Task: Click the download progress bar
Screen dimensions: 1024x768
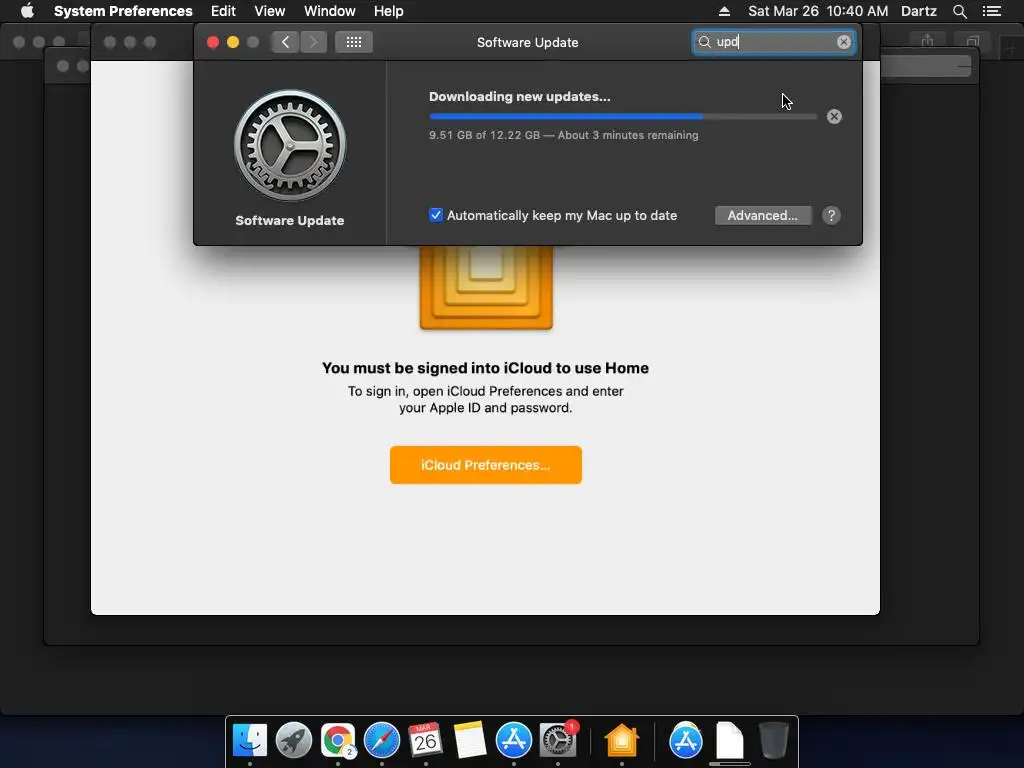Action: tap(623, 116)
